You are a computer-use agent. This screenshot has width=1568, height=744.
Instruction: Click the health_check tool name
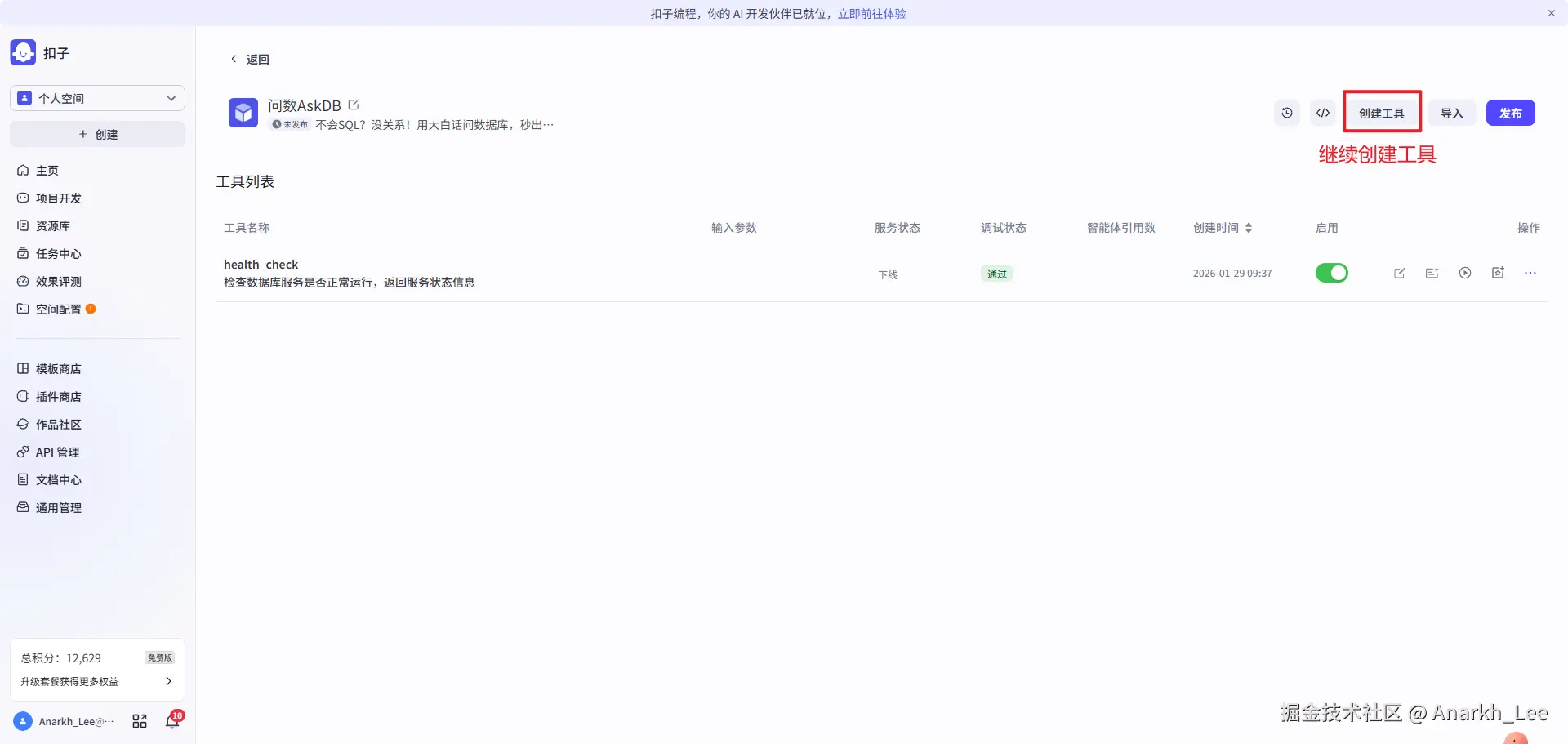261,265
